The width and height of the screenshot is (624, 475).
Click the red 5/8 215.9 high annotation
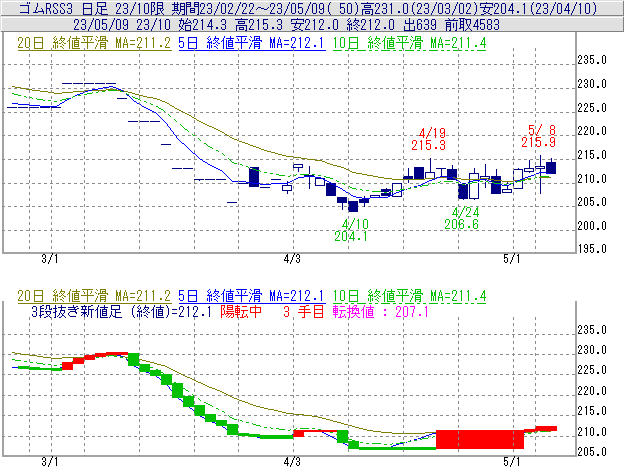click(x=539, y=136)
